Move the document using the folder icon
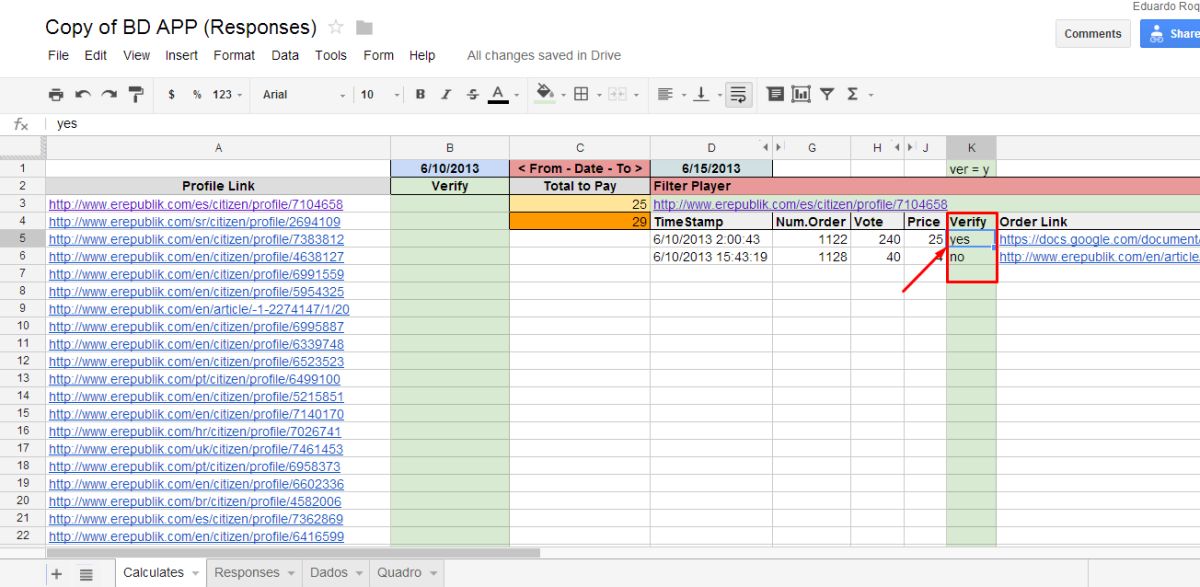Image resolution: width=1200 pixels, height=587 pixels. coord(364,27)
